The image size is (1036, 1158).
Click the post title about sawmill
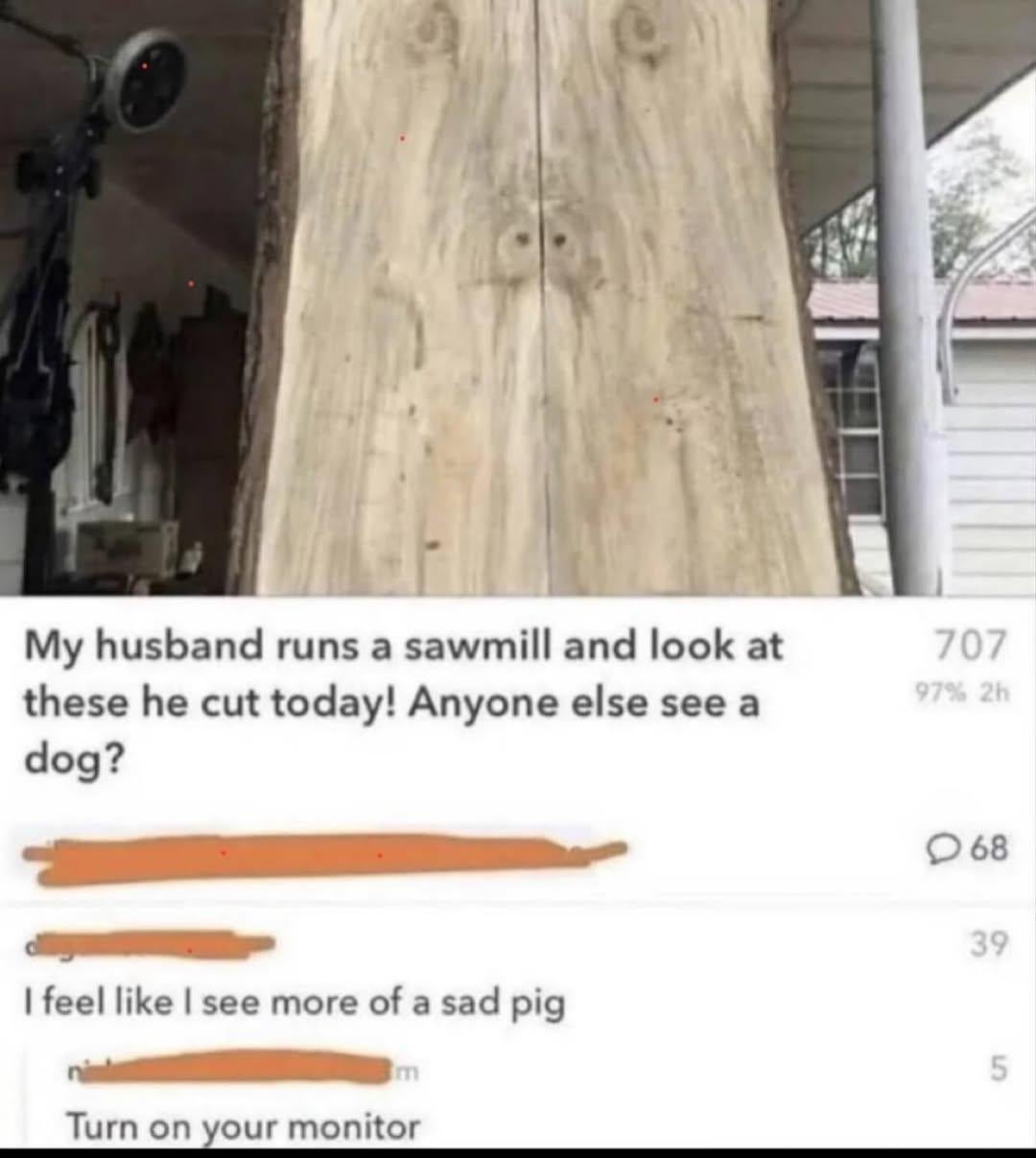point(403,703)
